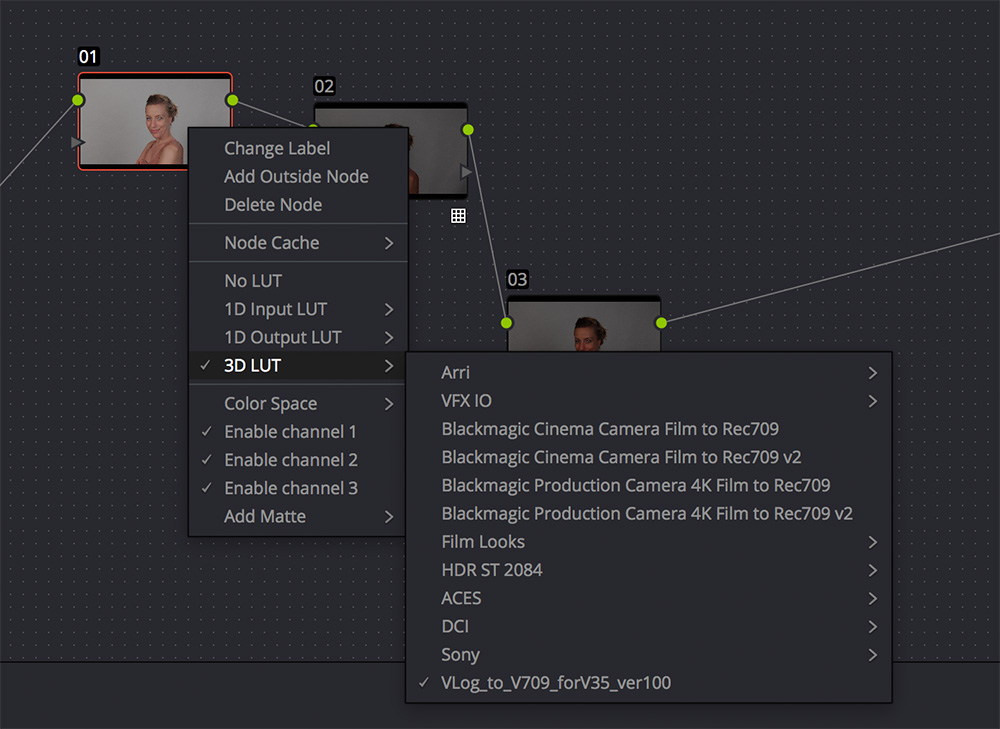
Task: Expand the Color Space submenu
Action: point(298,404)
